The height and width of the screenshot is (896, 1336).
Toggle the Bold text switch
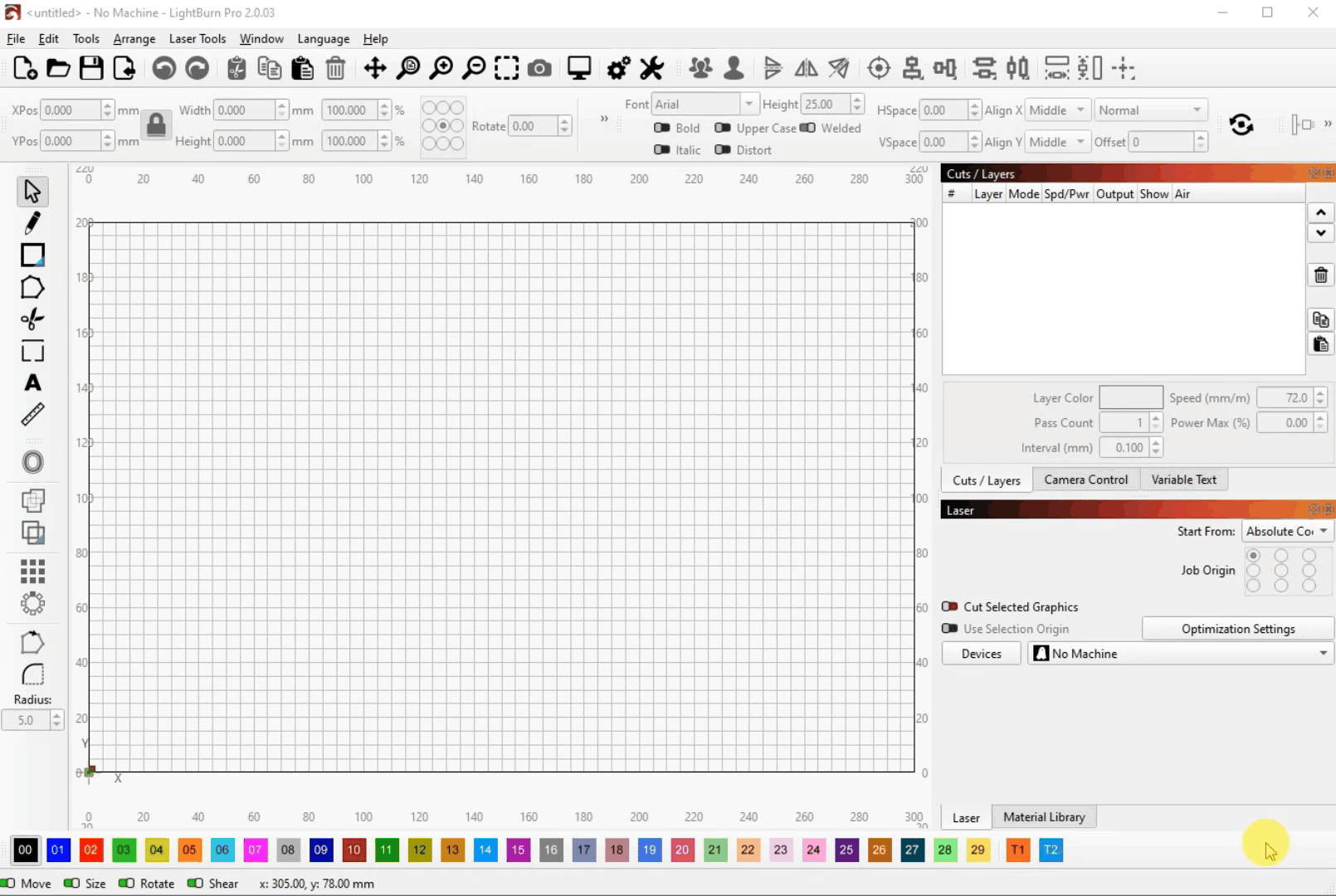[x=662, y=128]
